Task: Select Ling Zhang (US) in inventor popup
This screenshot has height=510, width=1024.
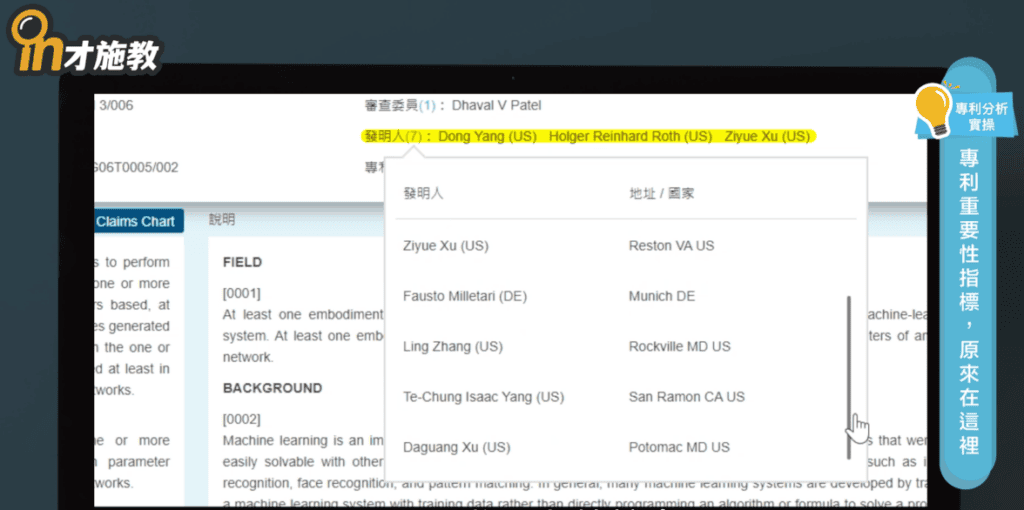Action: [452, 347]
